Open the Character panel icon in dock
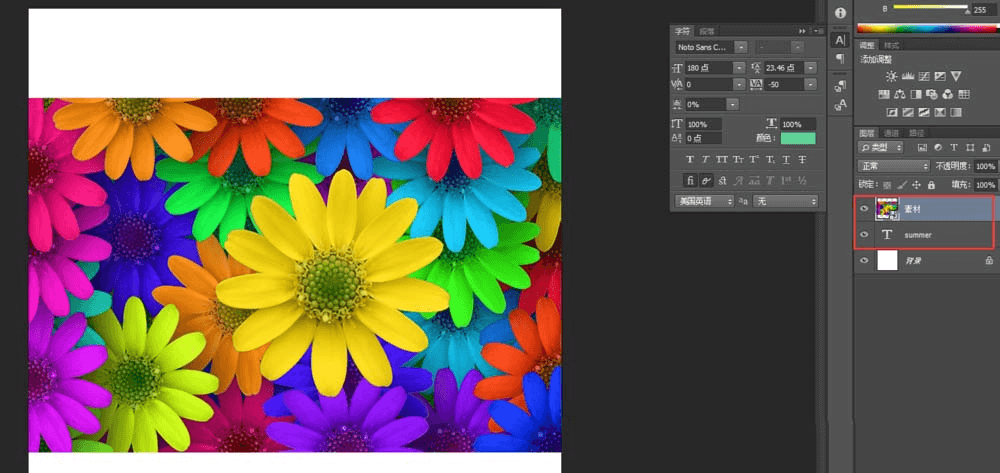Image resolution: width=1000 pixels, height=473 pixels. tap(841, 40)
